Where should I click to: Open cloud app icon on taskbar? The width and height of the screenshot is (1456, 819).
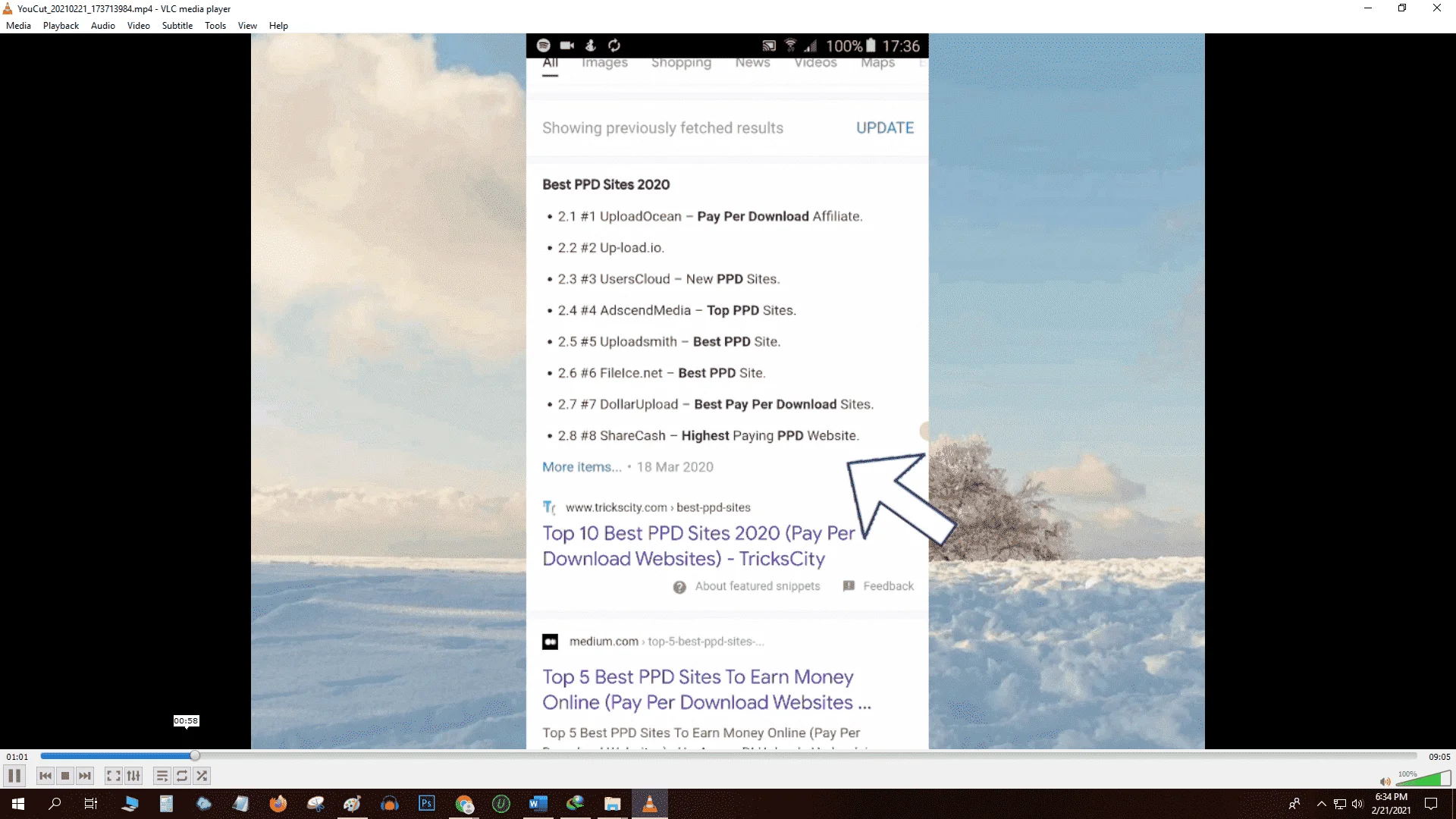pyautogui.click(x=204, y=804)
